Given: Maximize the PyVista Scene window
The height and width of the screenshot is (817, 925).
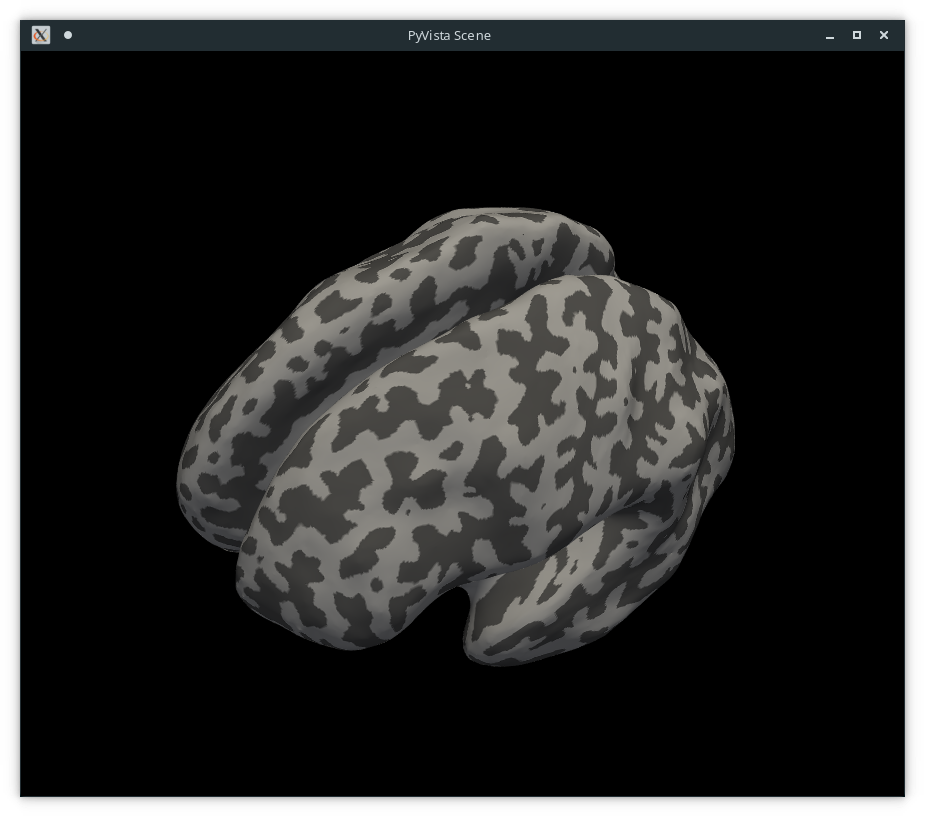Looking at the screenshot, I should pyautogui.click(x=857, y=35).
